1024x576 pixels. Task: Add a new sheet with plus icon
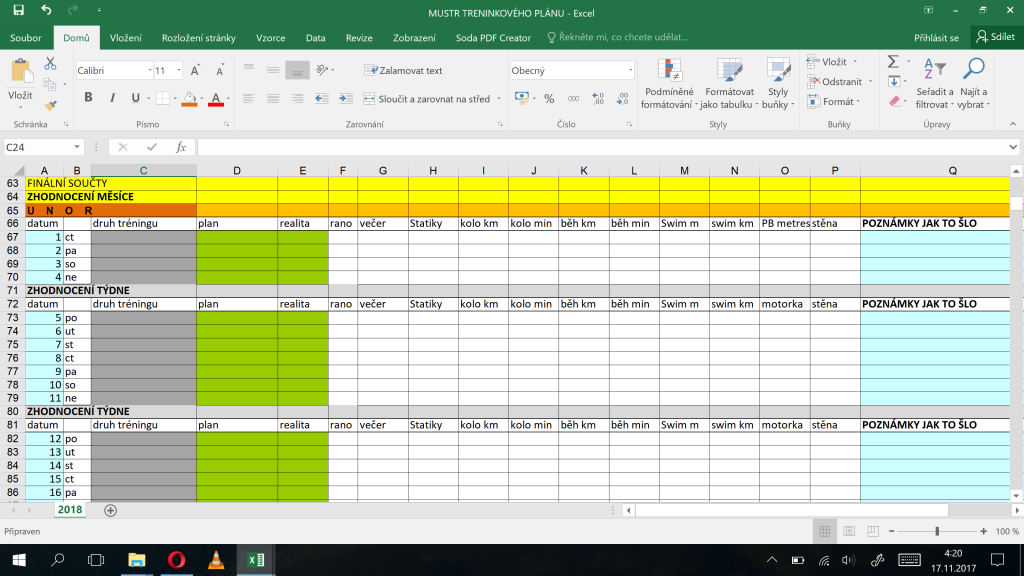pyautogui.click(x=110, y=511)
